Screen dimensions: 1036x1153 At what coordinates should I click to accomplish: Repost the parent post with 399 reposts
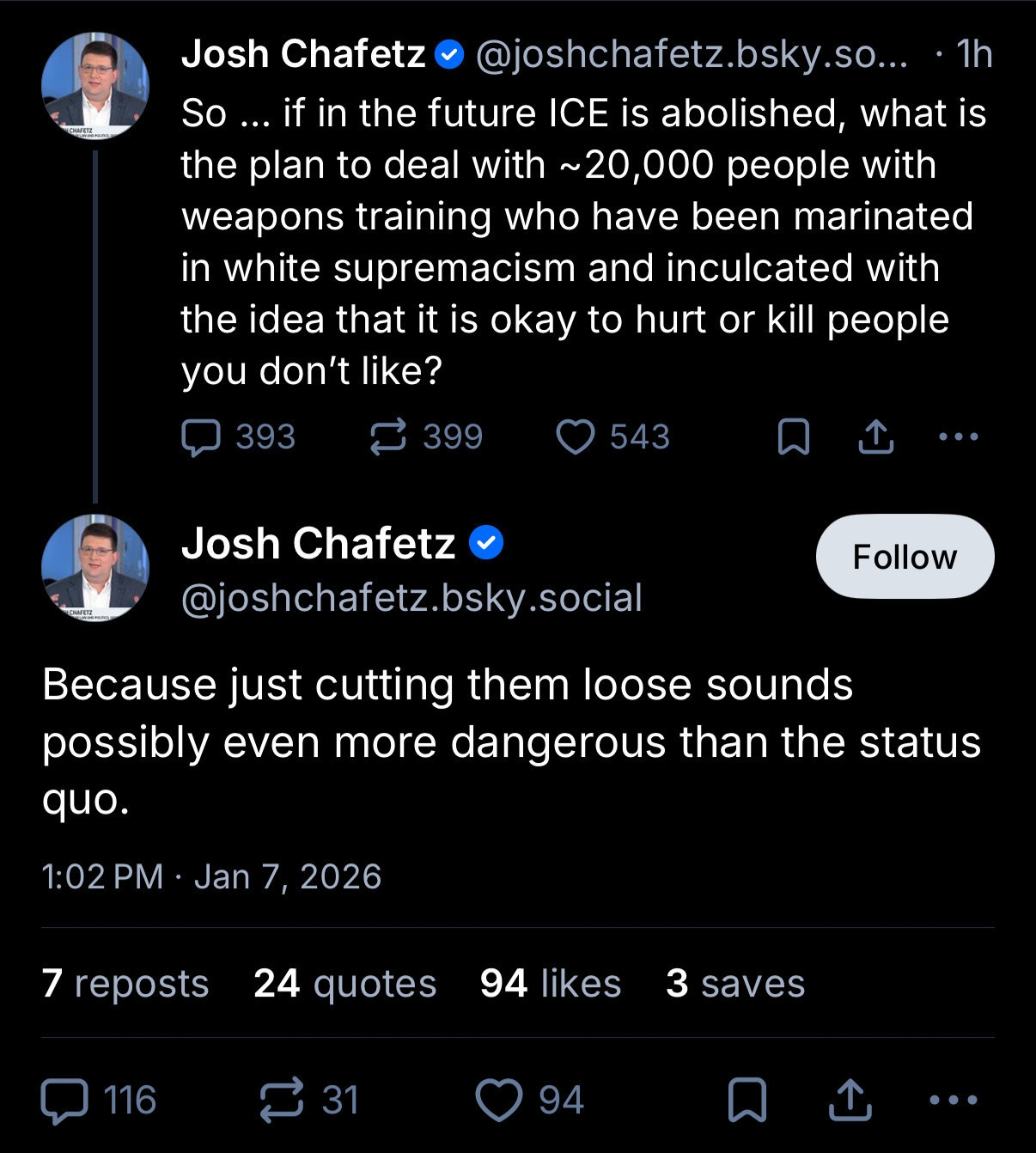[x=388, y=436]
